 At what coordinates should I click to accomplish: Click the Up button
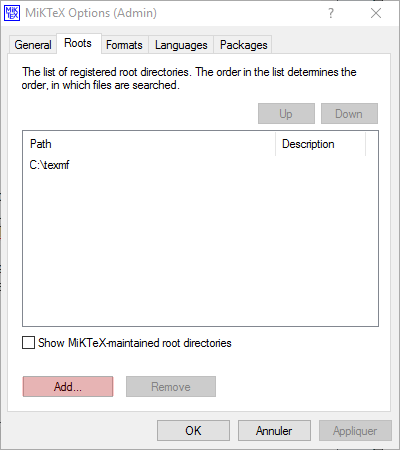tap(286, 114)
